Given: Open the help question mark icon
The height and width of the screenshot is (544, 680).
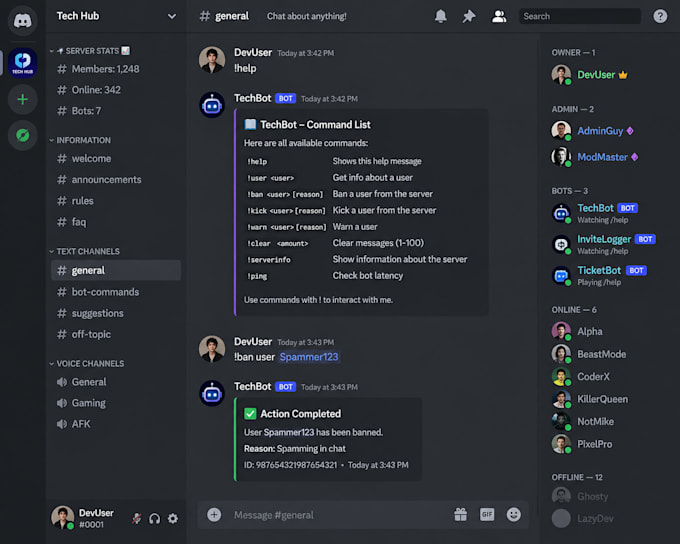Looking at the screenshot, I should (x=660, y=16).
